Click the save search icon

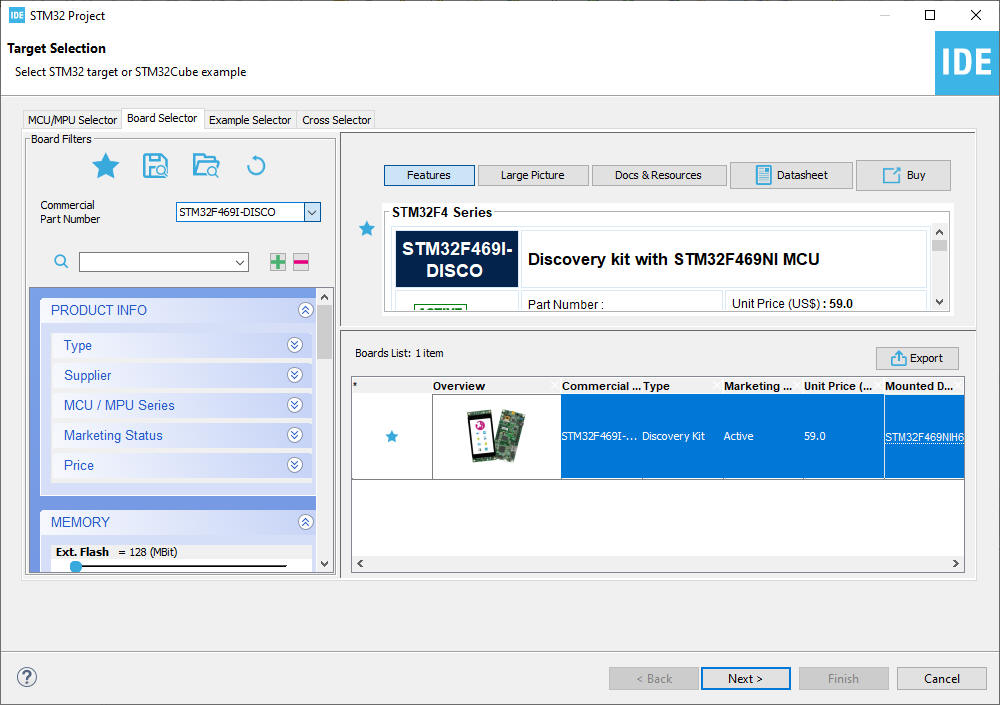pyautogui.click(x=155, y=166)
